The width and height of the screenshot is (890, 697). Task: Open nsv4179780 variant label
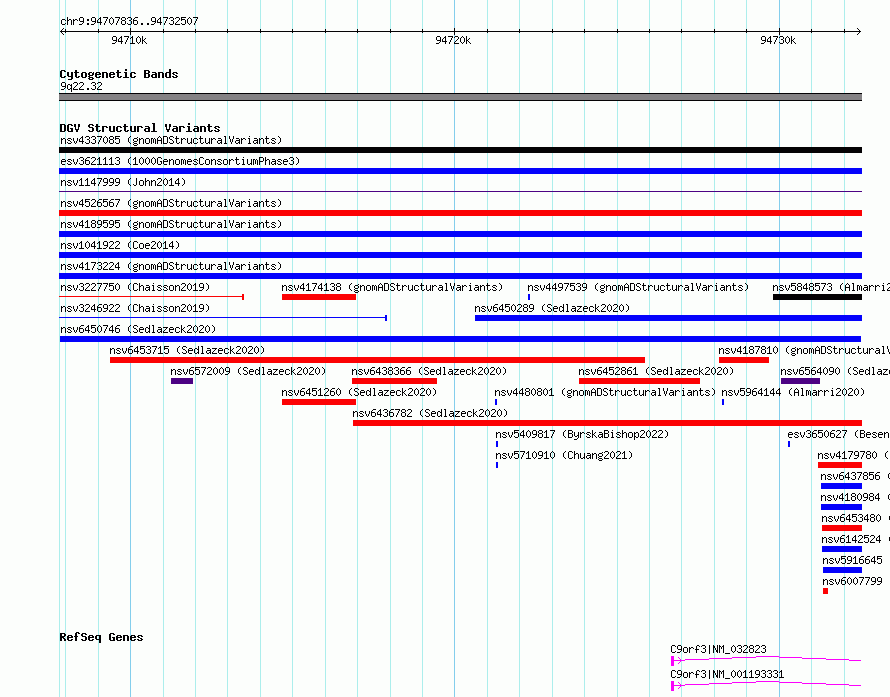tap(853, 455)
